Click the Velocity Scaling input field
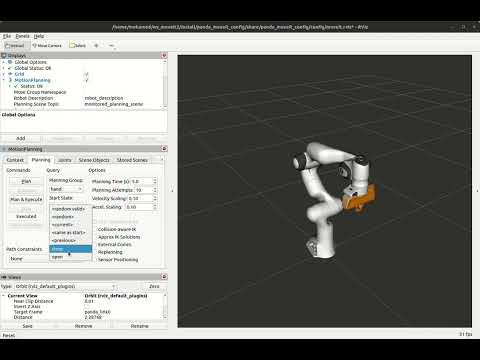Screen dimensions: 480x360 point(140,198)
